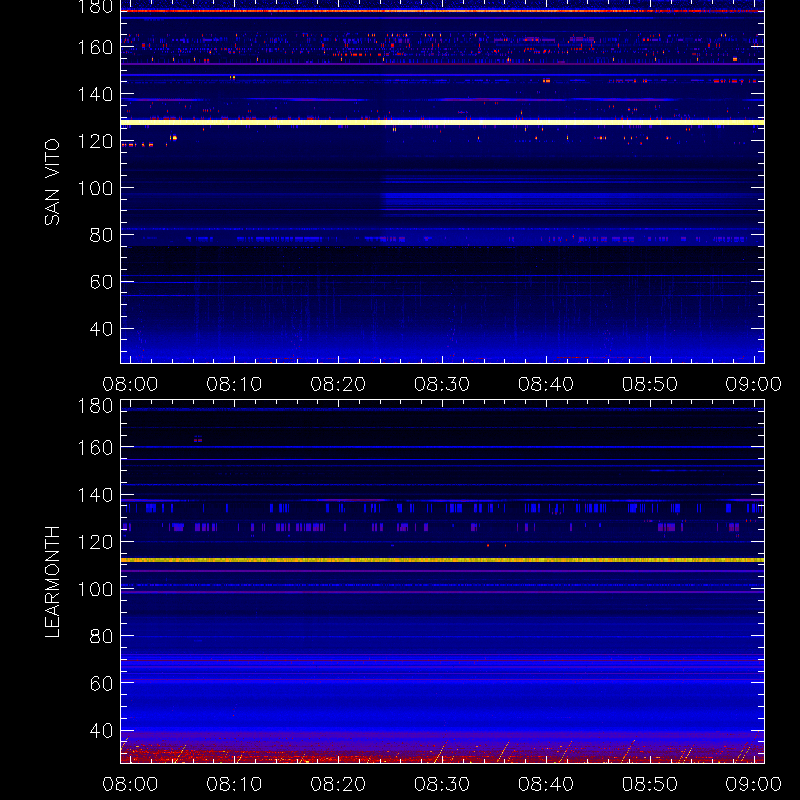
Task: Click 08:50 under the San Vito plot
Action: tap(649, 384)
